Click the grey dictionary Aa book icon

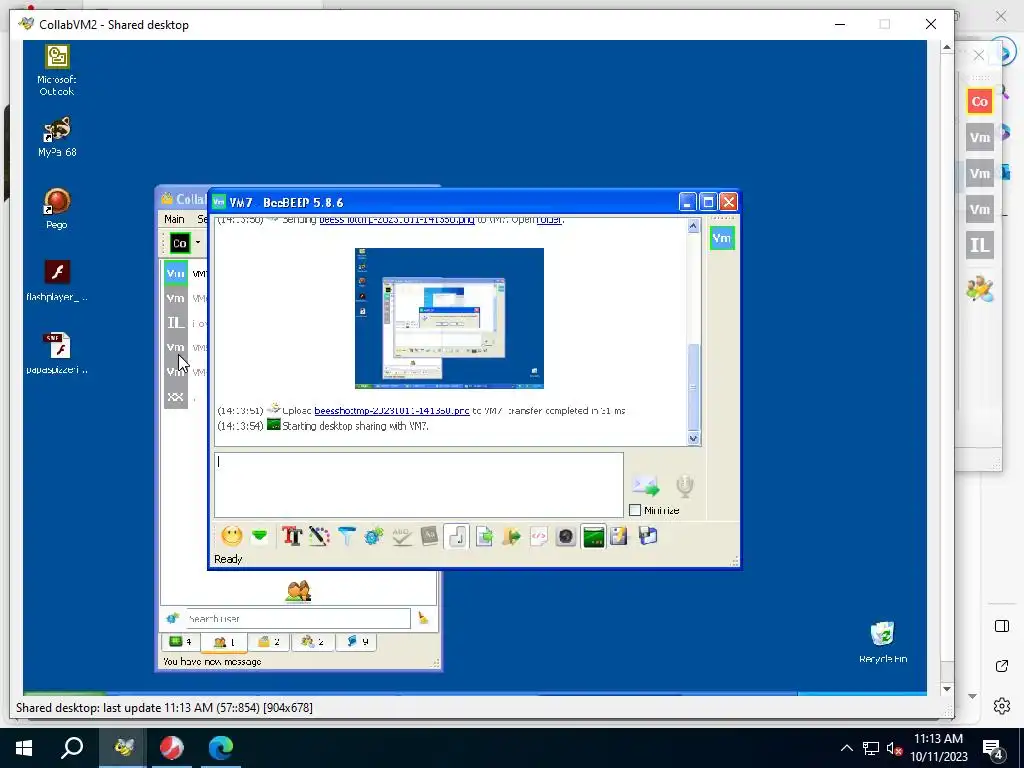click(x=429, y=536)
